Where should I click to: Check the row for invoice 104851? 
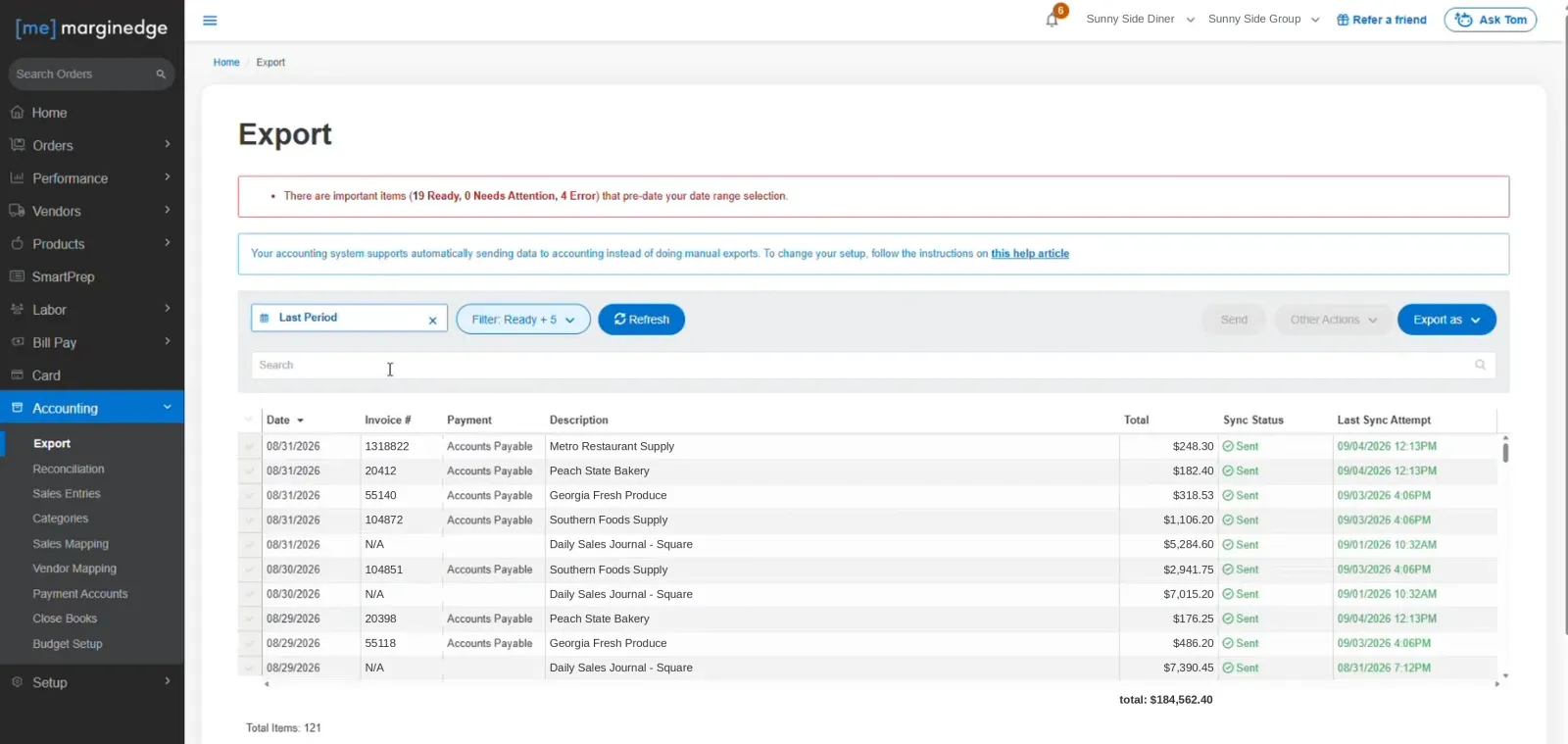pyautogui.click(x=249, y=570)
